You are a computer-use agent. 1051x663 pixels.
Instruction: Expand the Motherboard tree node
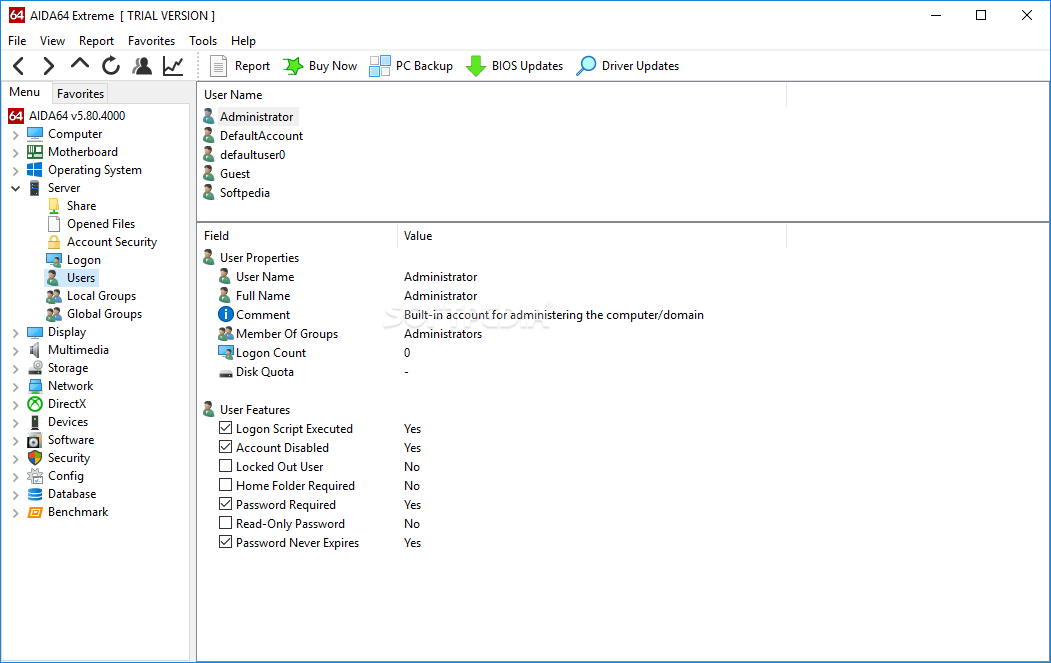tap(15, 153)
